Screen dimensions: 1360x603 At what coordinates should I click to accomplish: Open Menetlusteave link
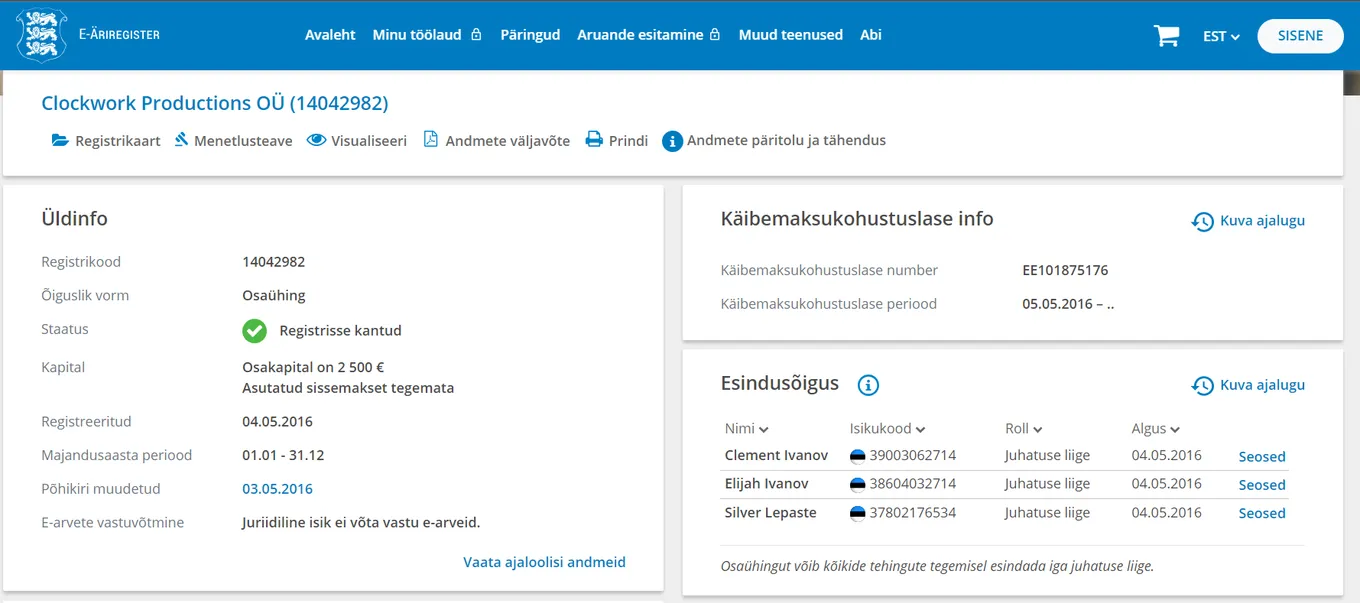[243, 141]
